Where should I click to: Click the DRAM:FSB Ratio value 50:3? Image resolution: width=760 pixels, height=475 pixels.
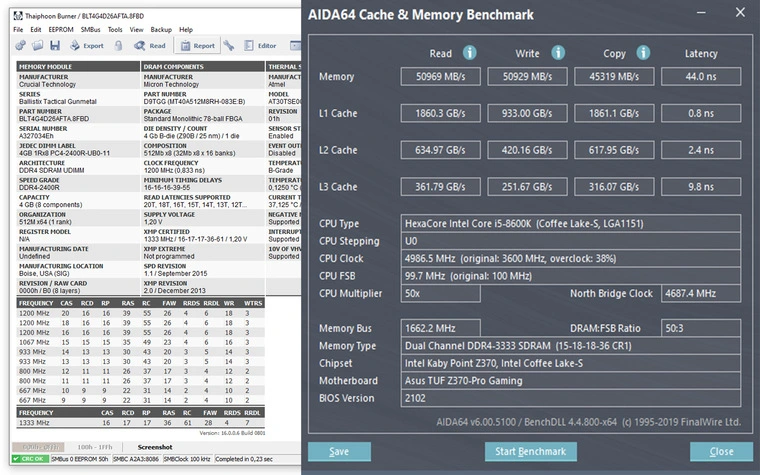[x=701, y=328]
